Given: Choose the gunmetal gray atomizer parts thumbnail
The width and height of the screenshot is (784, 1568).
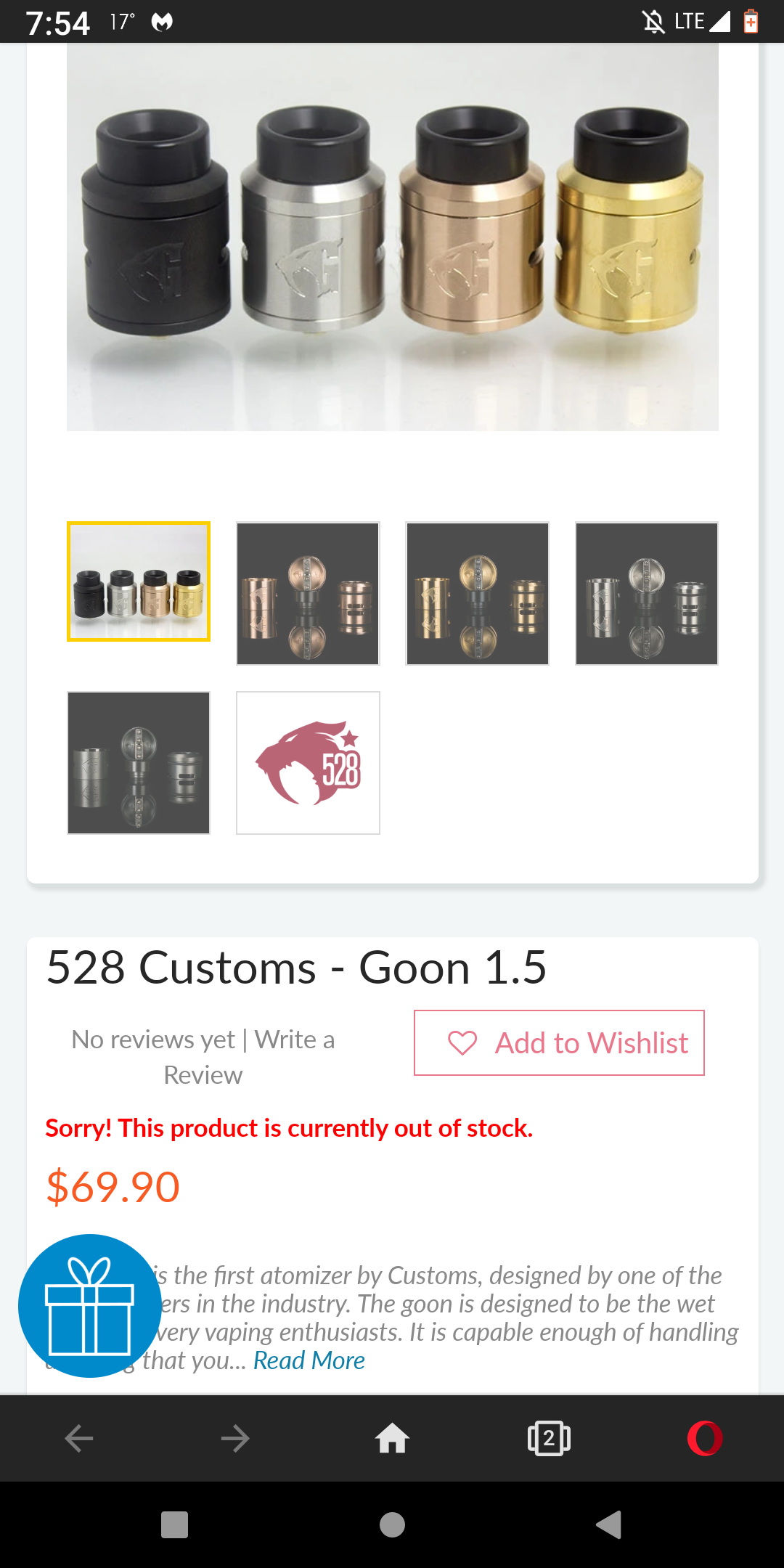Looking at the screenshot, I should click(x=139, y=763).
